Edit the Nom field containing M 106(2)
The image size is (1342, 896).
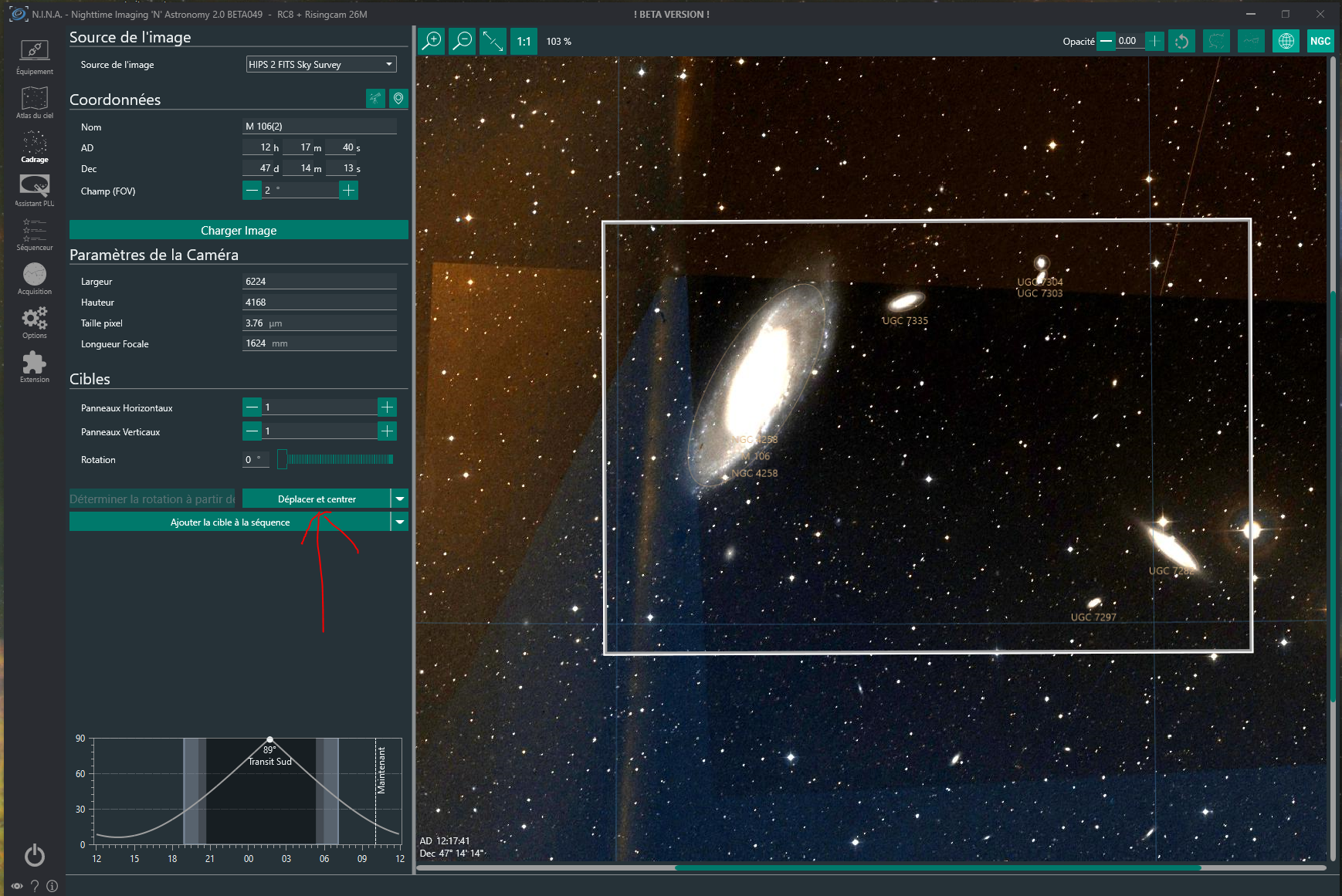coord(320,126)
